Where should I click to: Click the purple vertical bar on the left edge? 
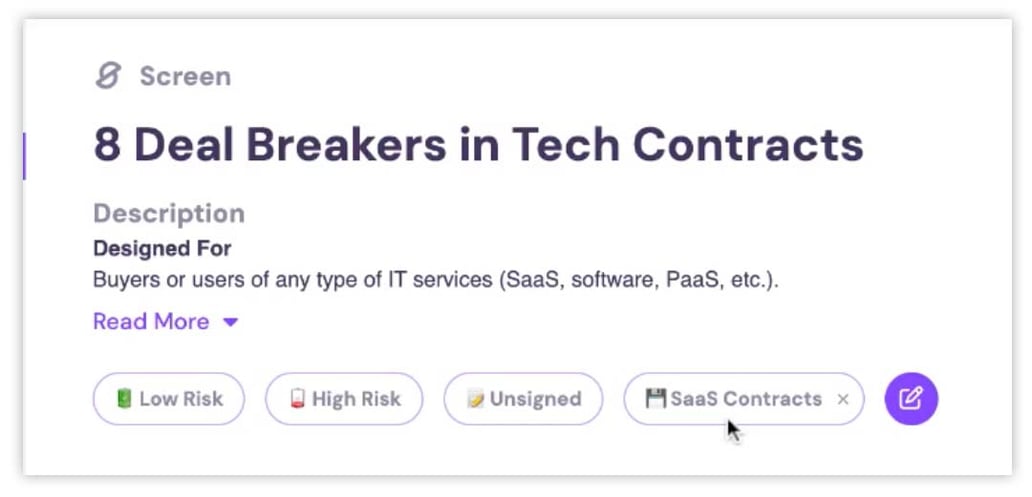(24, 155)
